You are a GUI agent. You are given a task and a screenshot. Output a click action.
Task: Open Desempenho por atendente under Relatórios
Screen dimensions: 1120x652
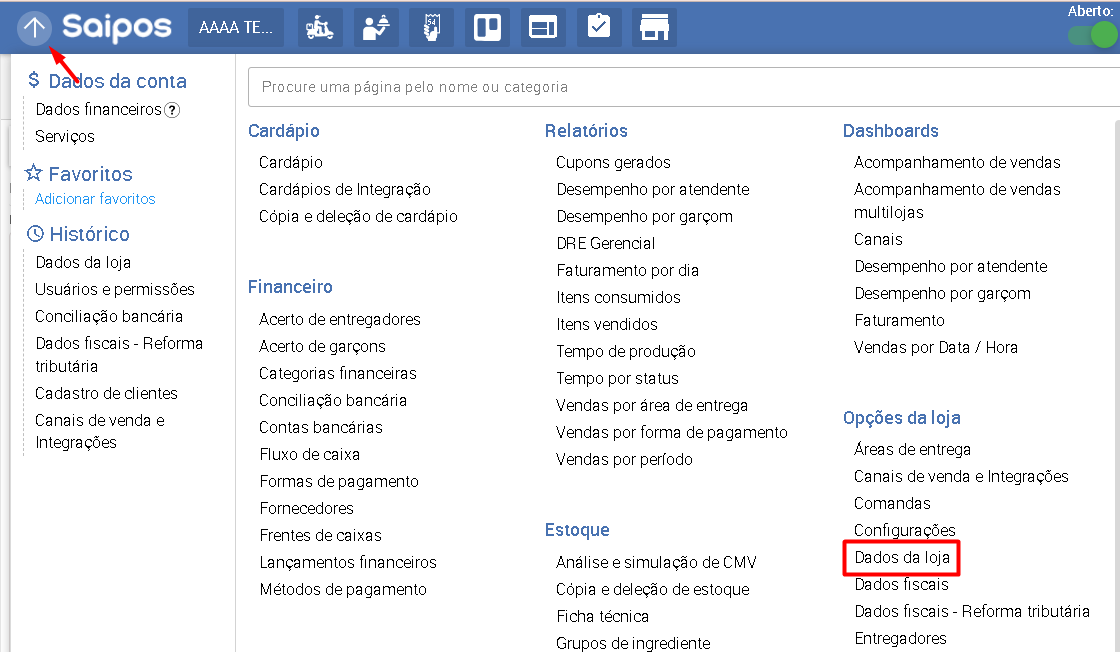[x=653, y=189]
